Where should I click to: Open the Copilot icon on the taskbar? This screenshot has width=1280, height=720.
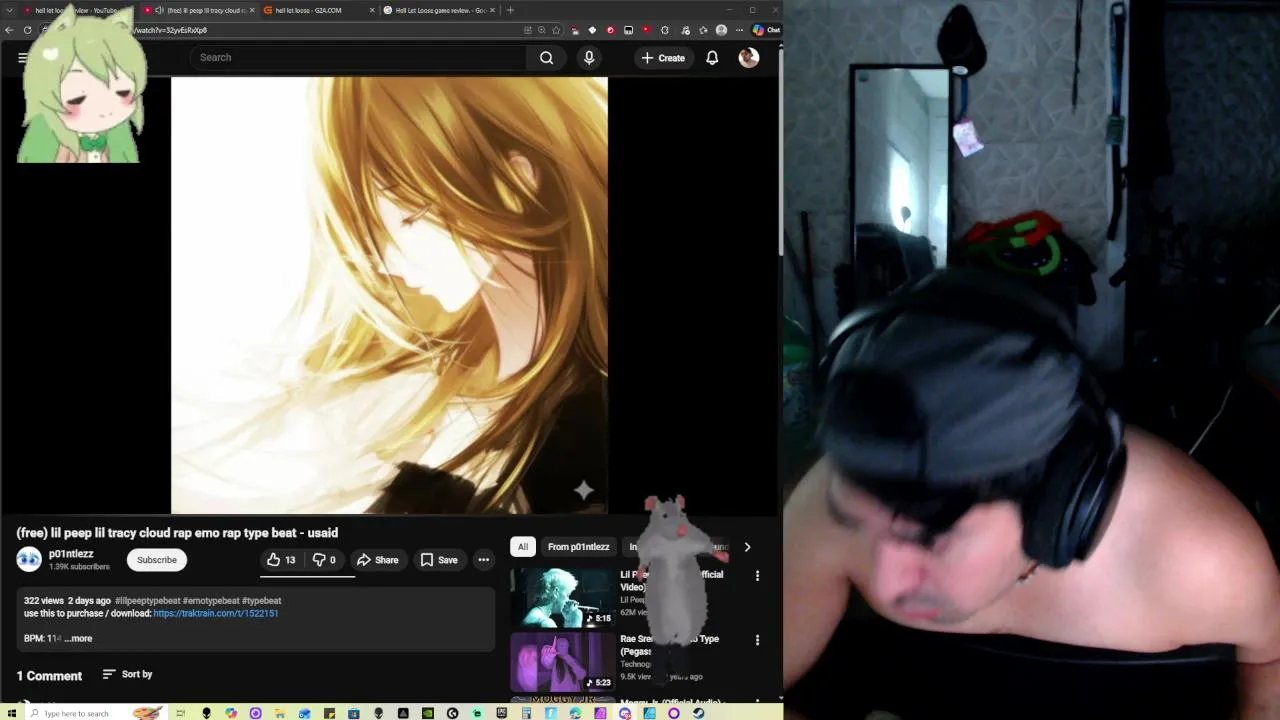click(x=231, y=713)
